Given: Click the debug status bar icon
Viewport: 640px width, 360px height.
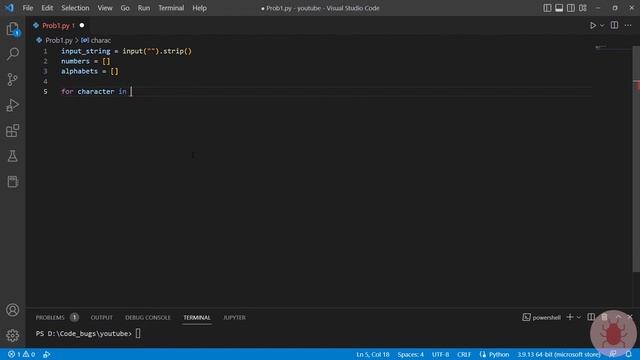Looking at the screenshot, I should click(47, 354).
